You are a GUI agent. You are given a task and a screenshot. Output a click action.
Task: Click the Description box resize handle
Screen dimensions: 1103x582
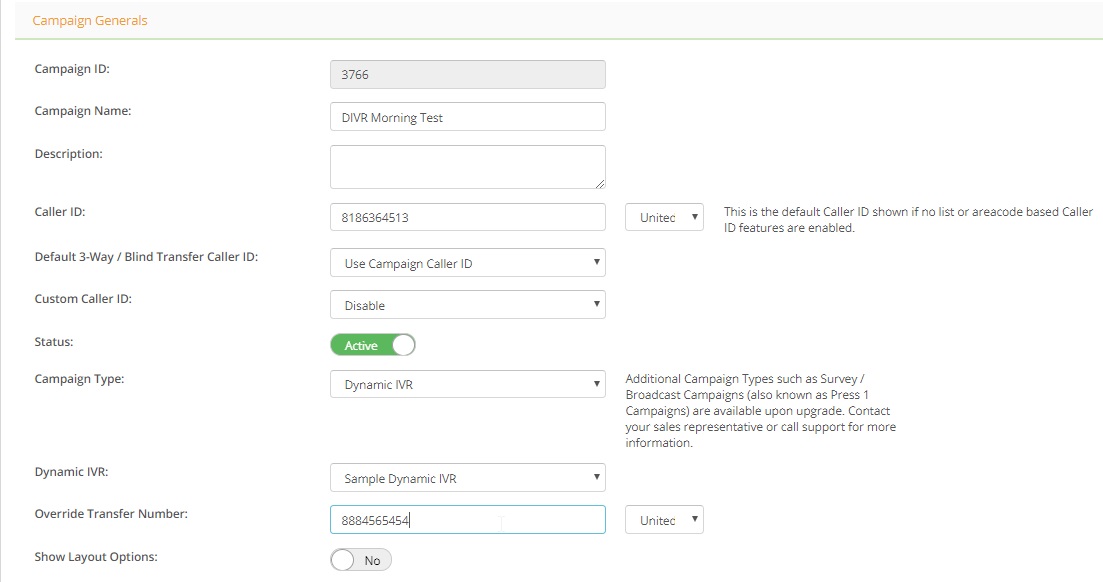pyautogui.click(x=600, y=183)
